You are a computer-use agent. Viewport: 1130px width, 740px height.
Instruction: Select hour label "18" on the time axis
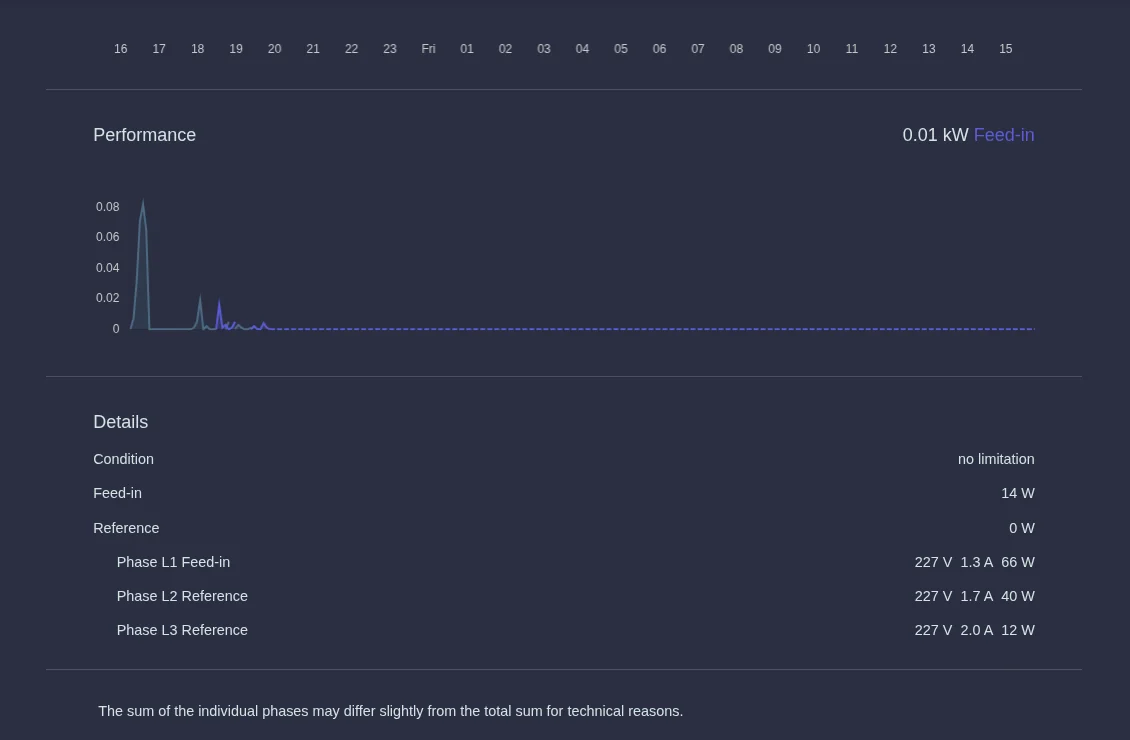pyautogui.click(x=197, y=49)
